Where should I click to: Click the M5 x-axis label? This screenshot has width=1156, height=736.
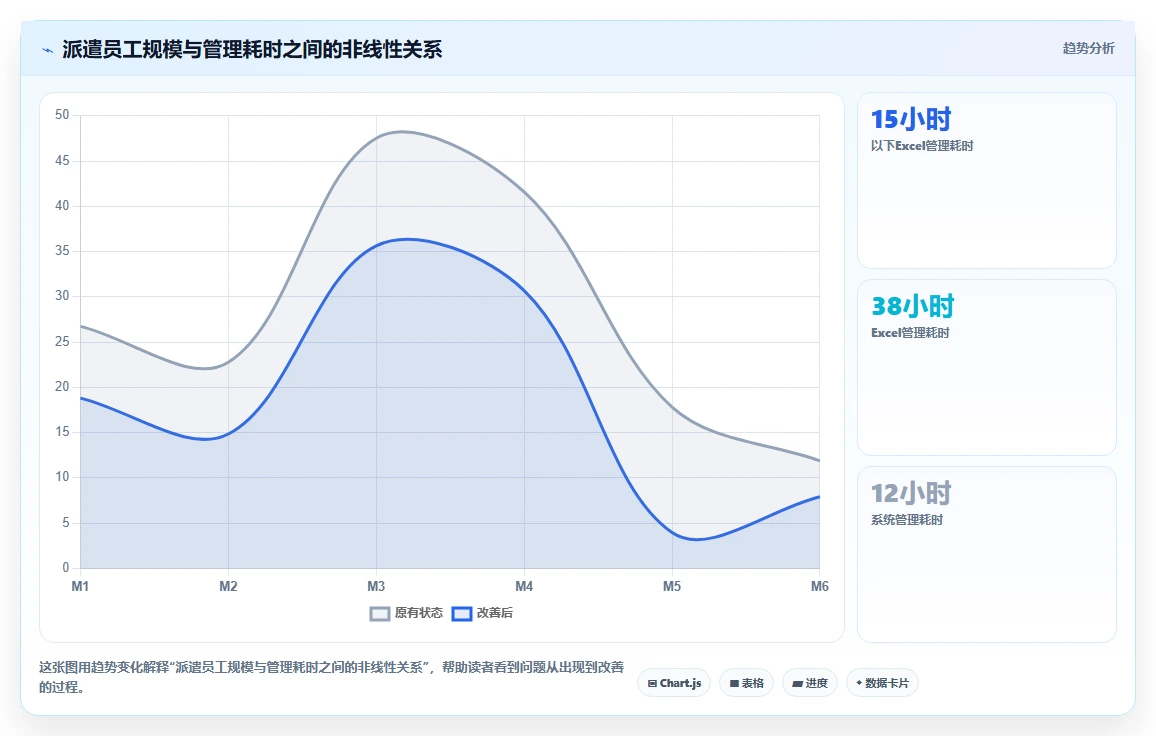tap(672, 586)
